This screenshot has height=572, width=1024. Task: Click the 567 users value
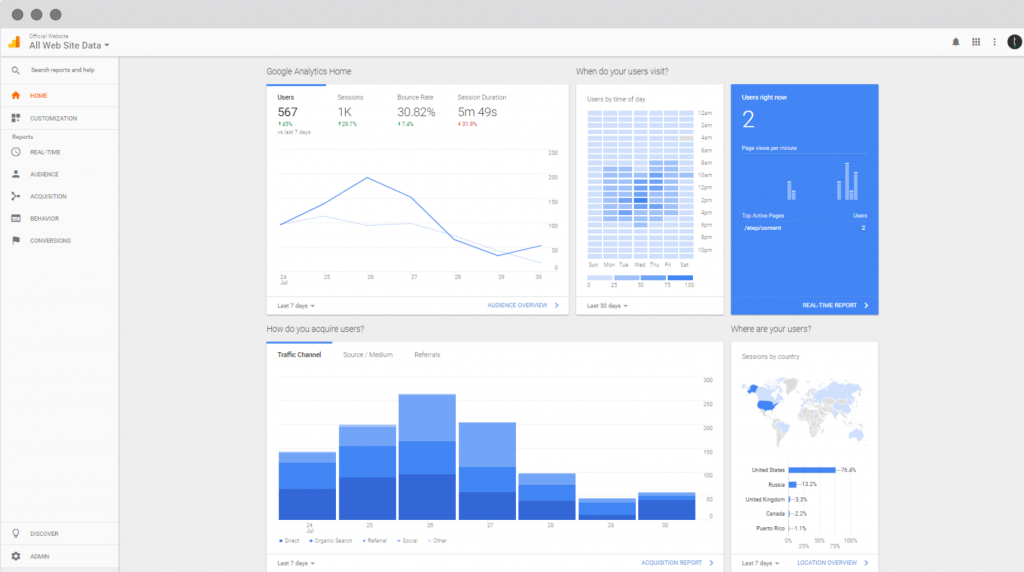tap(287, 112)
